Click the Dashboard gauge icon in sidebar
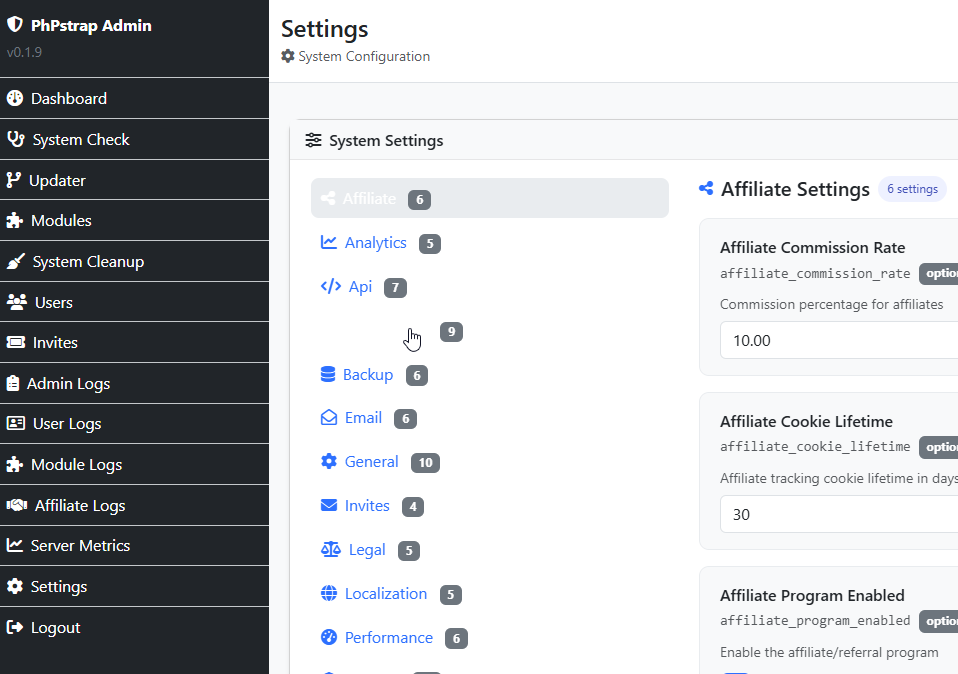 (15, 98)
